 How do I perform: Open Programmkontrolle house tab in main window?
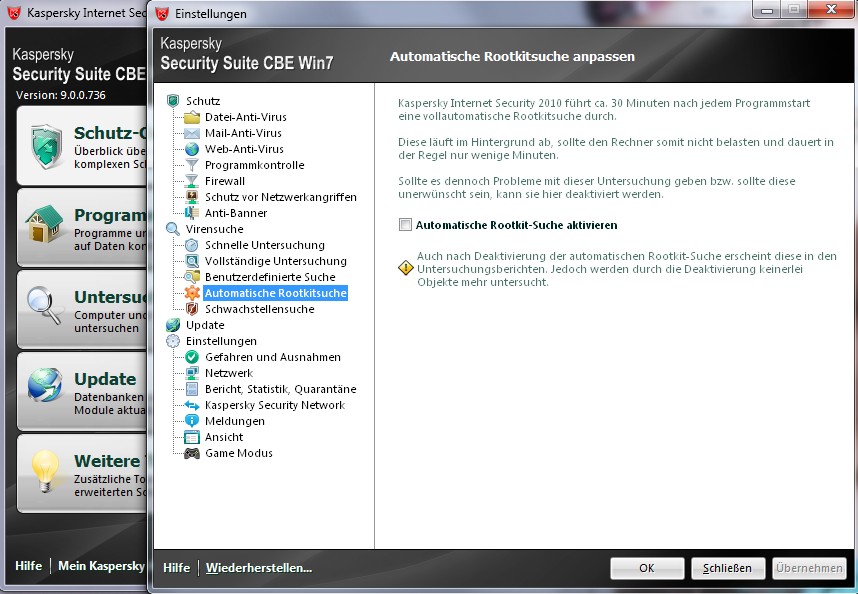click(82, 228)
